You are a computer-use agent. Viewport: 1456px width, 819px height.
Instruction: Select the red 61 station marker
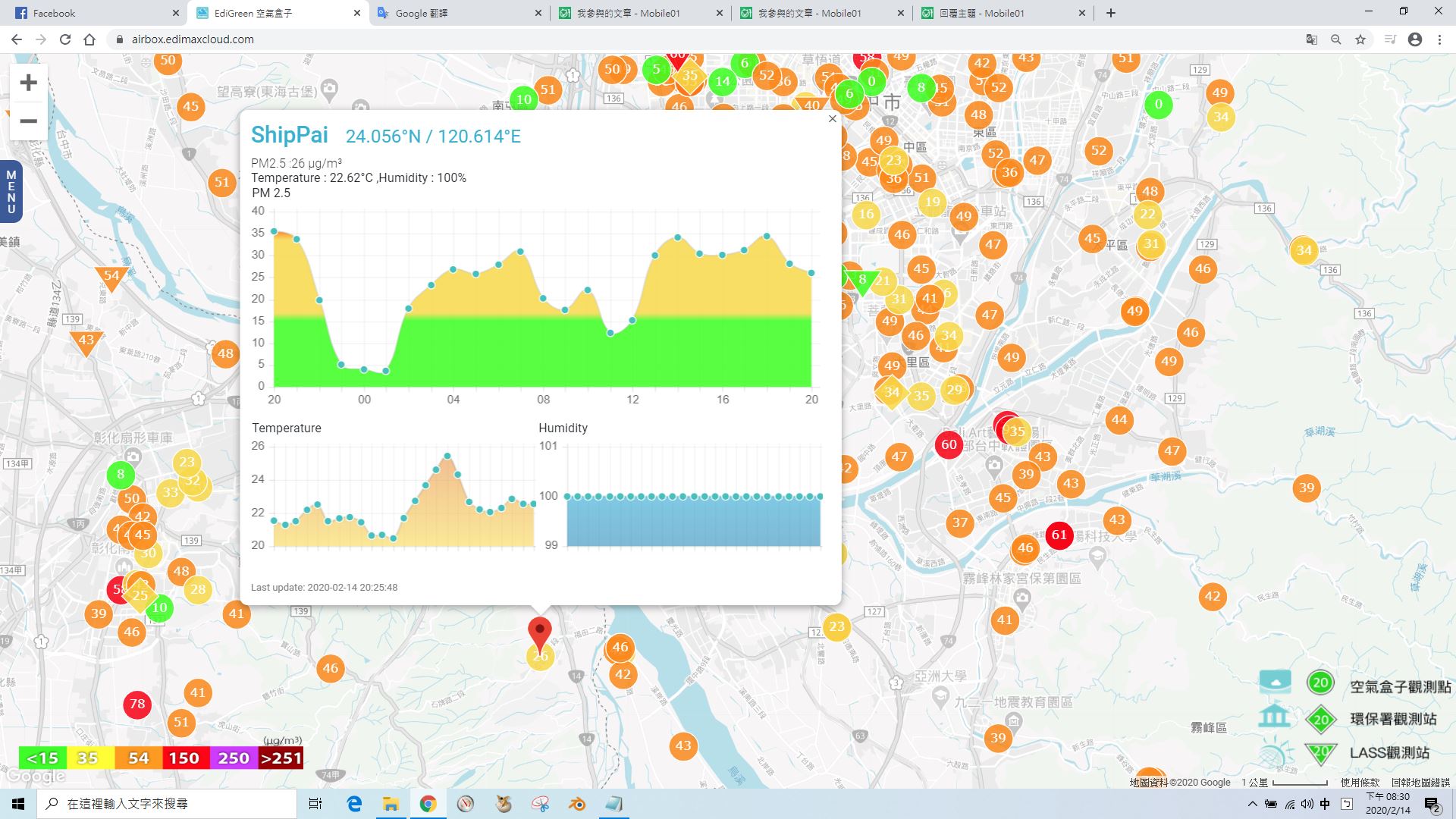coord(1059,535)
